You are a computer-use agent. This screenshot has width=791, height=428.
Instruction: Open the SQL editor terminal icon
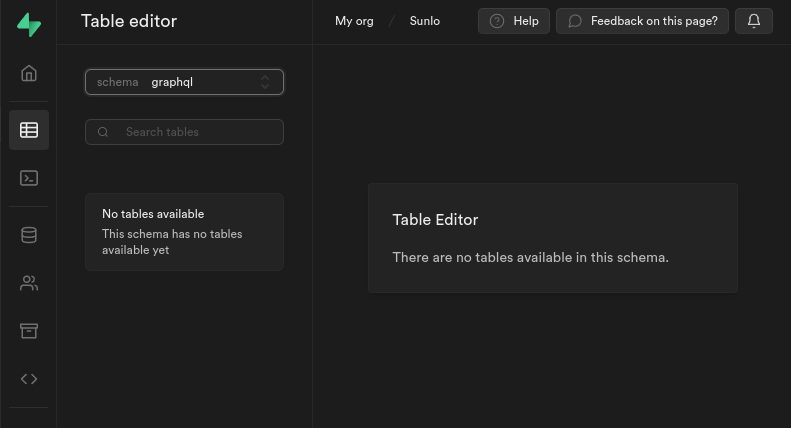29,178
